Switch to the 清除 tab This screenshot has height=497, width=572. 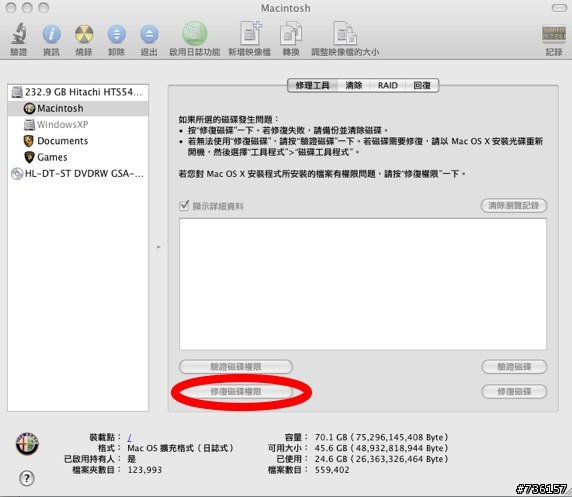[354, 85]
